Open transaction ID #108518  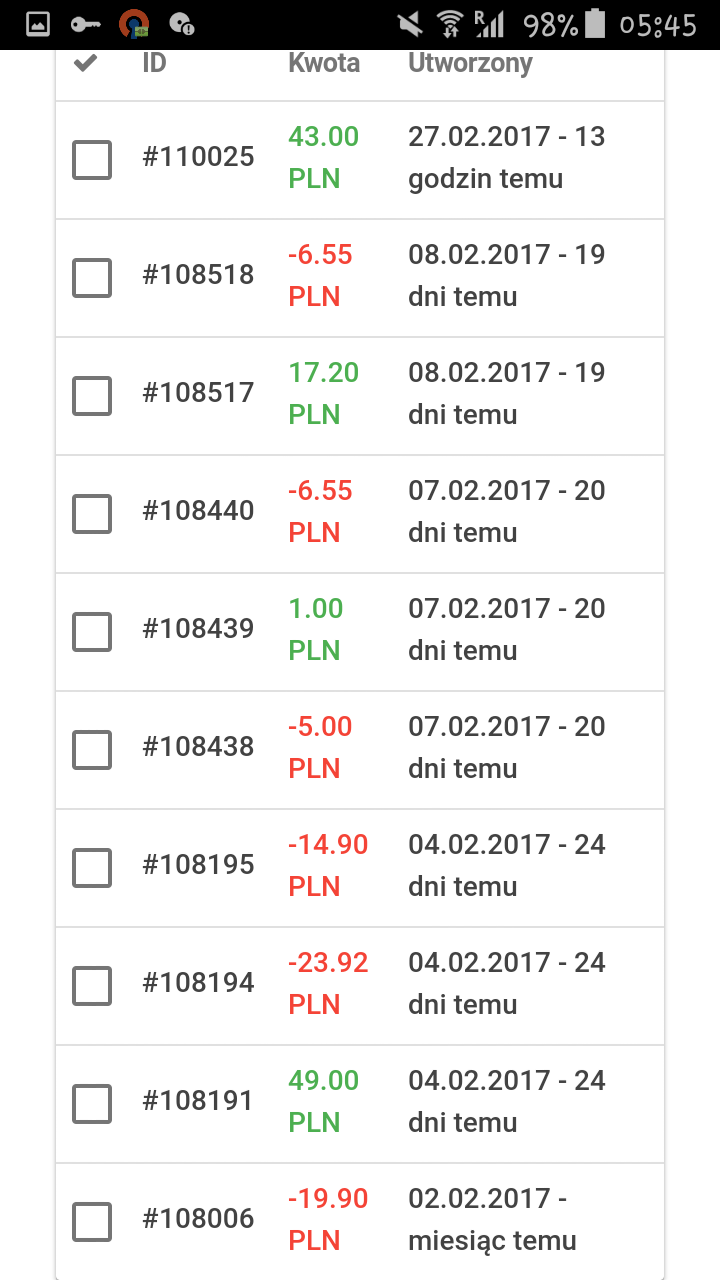point(198,275)
